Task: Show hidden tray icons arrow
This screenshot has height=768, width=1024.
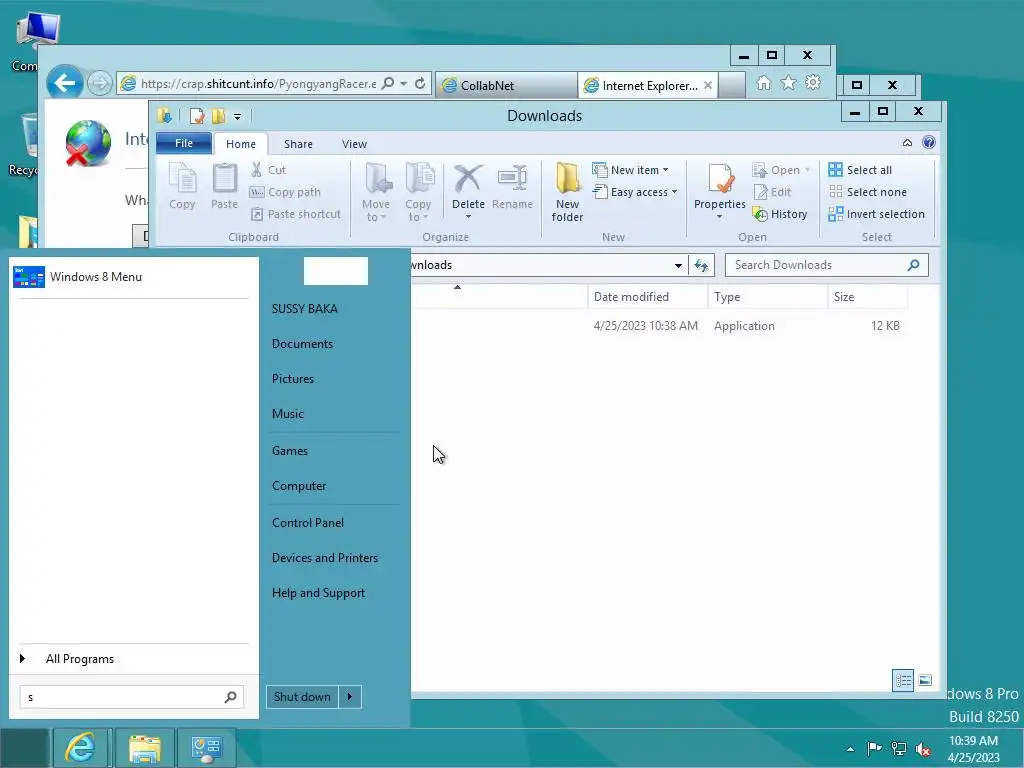Action: (x=850, y=749)
